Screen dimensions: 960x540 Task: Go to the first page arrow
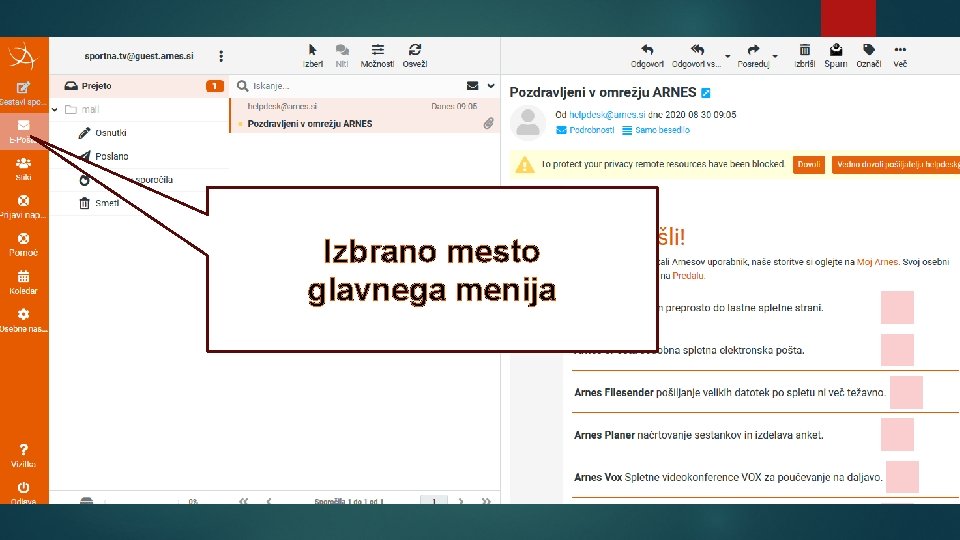tap(244, 501)
